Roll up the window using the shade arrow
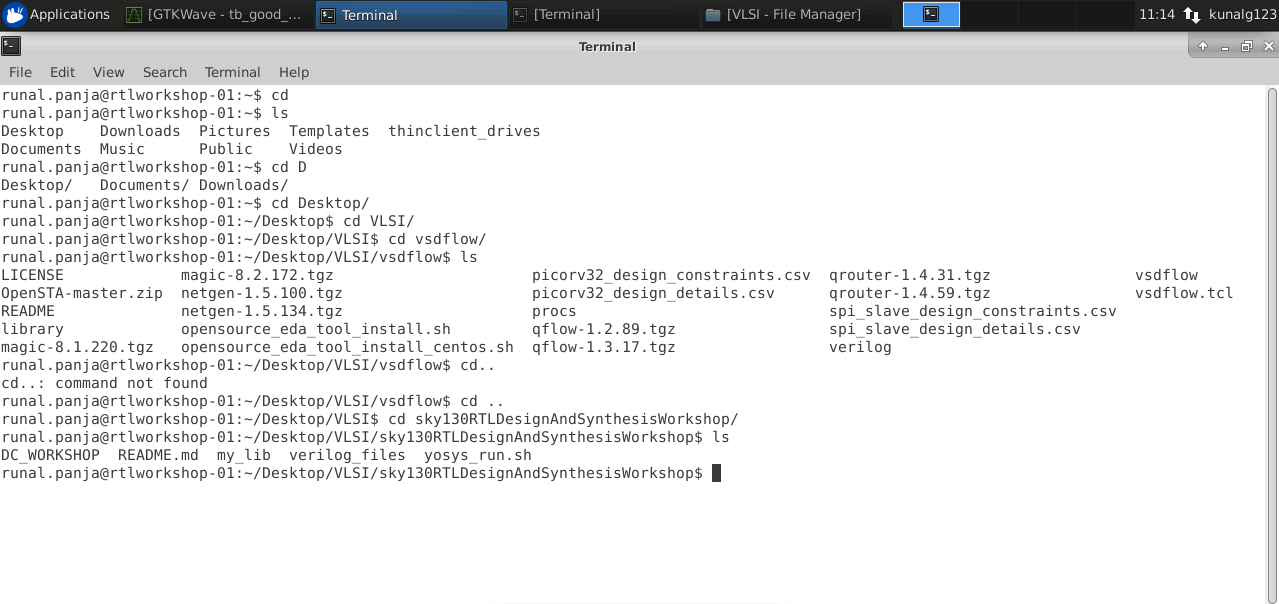This screenshot has height=604, width=1279. pos(1203,46)
